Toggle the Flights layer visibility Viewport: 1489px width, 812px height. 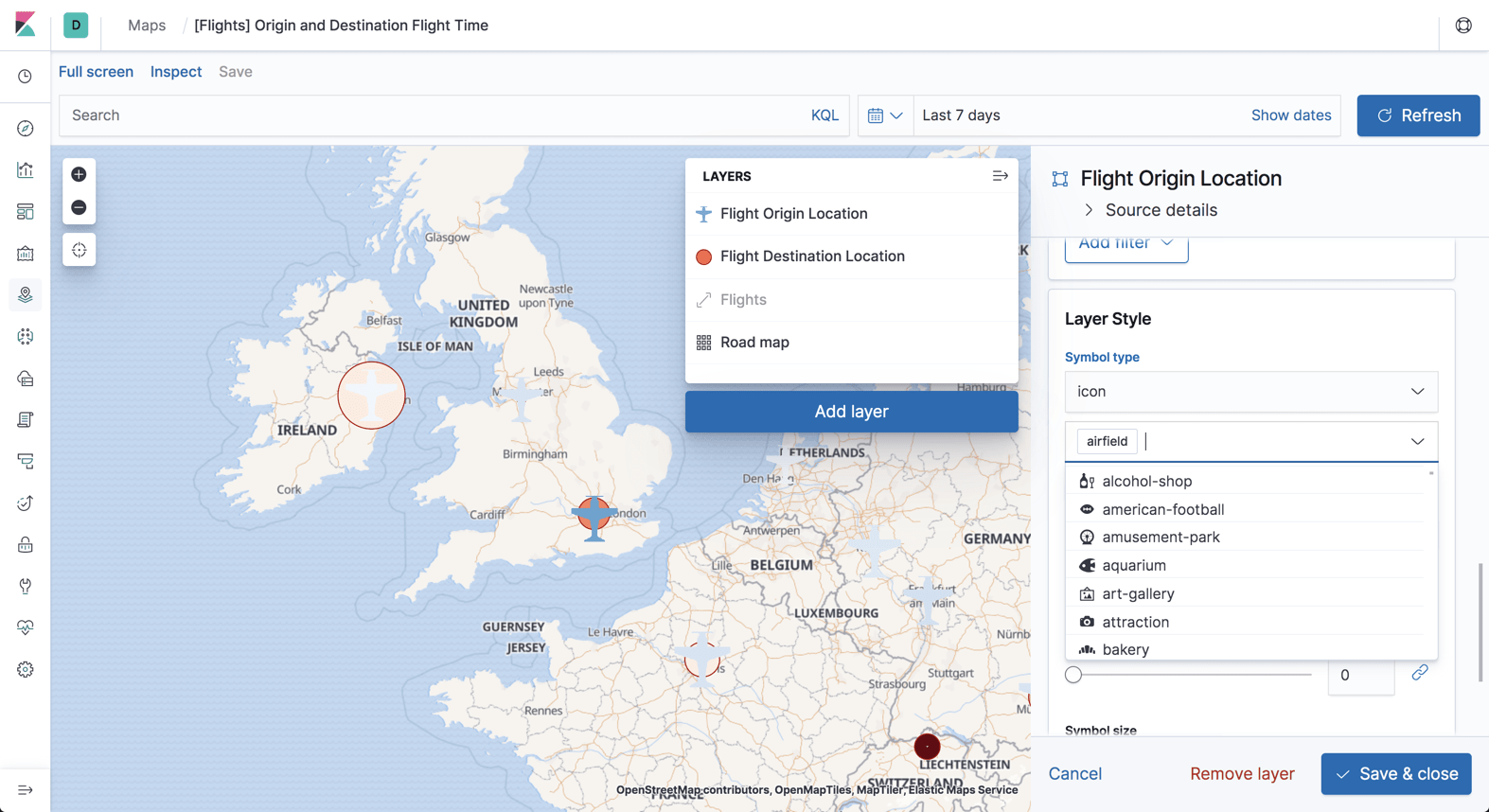[743, 300]
